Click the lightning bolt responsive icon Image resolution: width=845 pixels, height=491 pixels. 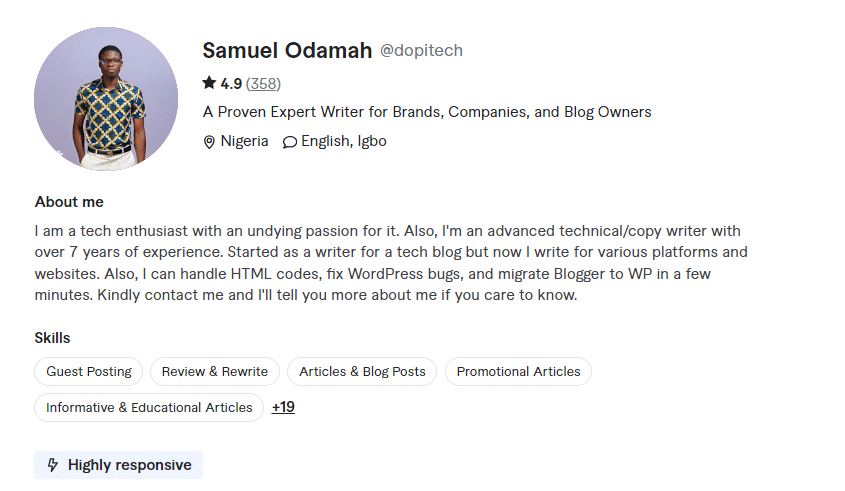pos(53,465)
